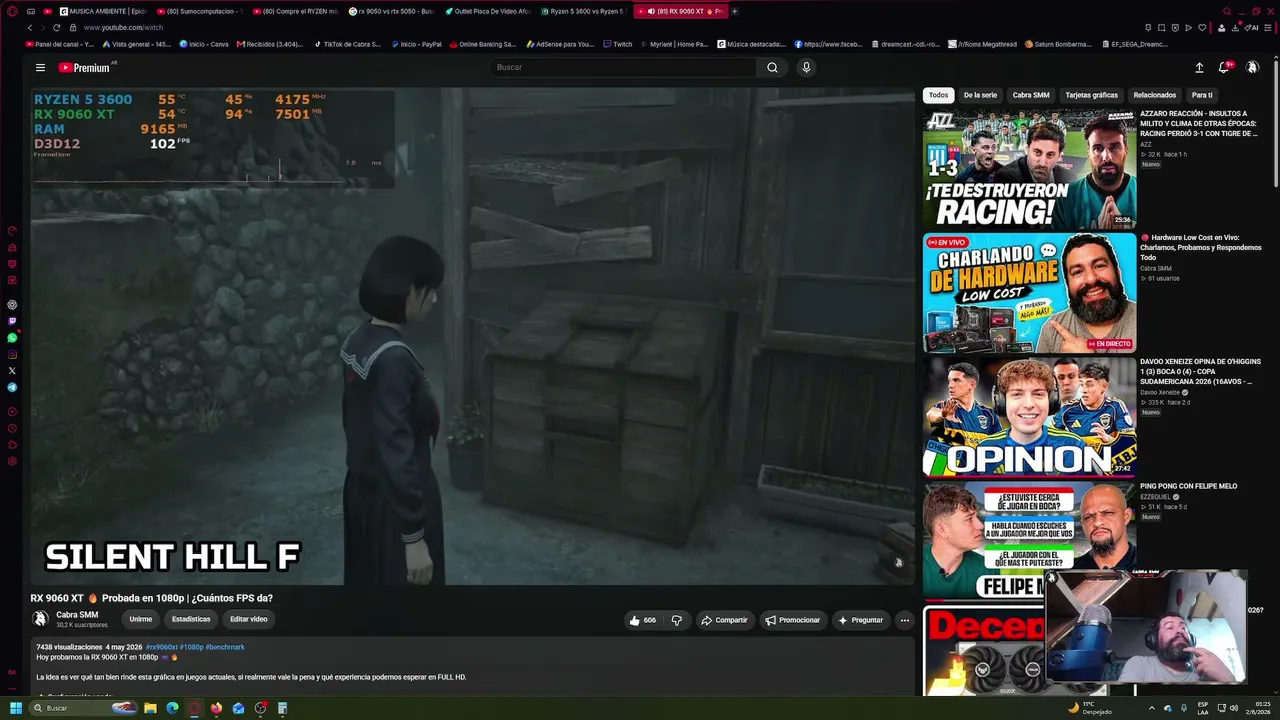Screen dimensions: 1280x720
Task: Open YouTube notifications bell
Action: [x=1224, y=68]
